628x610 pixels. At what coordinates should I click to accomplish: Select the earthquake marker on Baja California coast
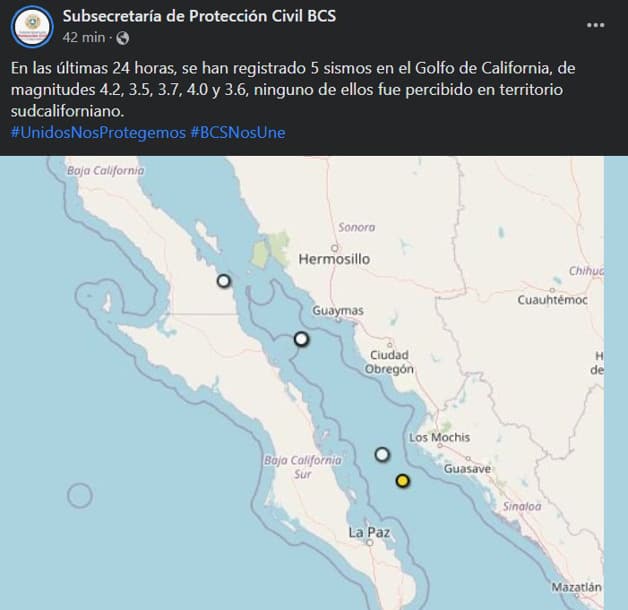click(223, 281)
